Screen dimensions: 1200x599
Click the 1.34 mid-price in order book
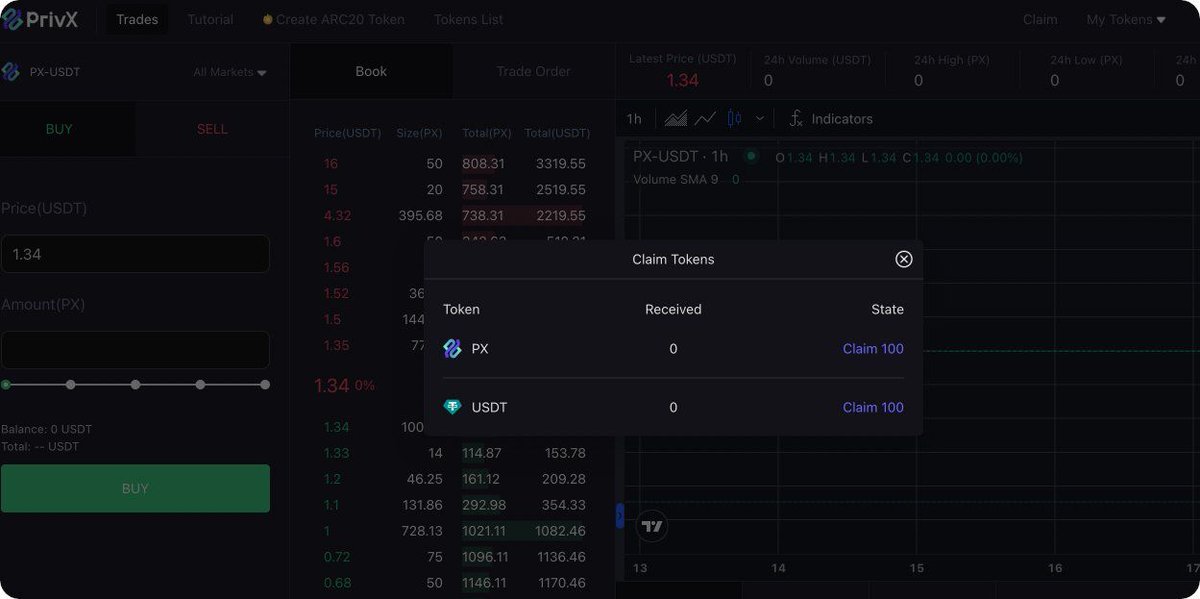coord(332,386)
